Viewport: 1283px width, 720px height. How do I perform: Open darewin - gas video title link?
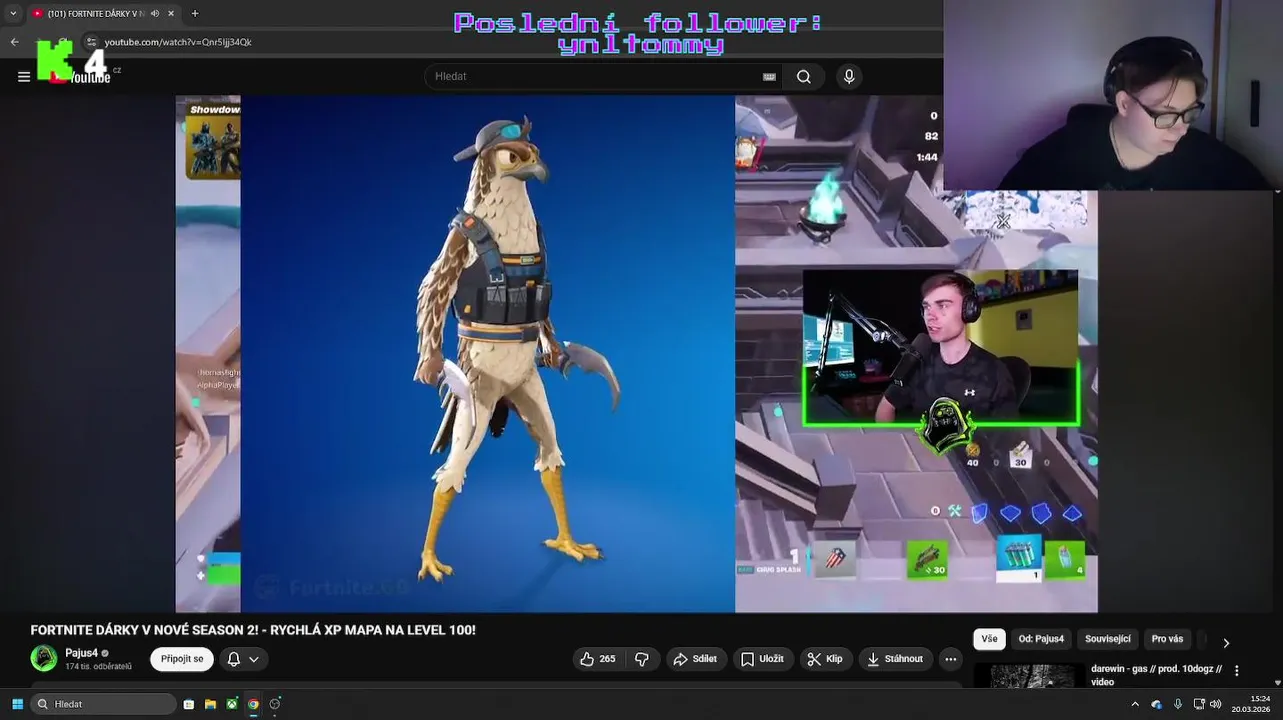[1156, 675]
